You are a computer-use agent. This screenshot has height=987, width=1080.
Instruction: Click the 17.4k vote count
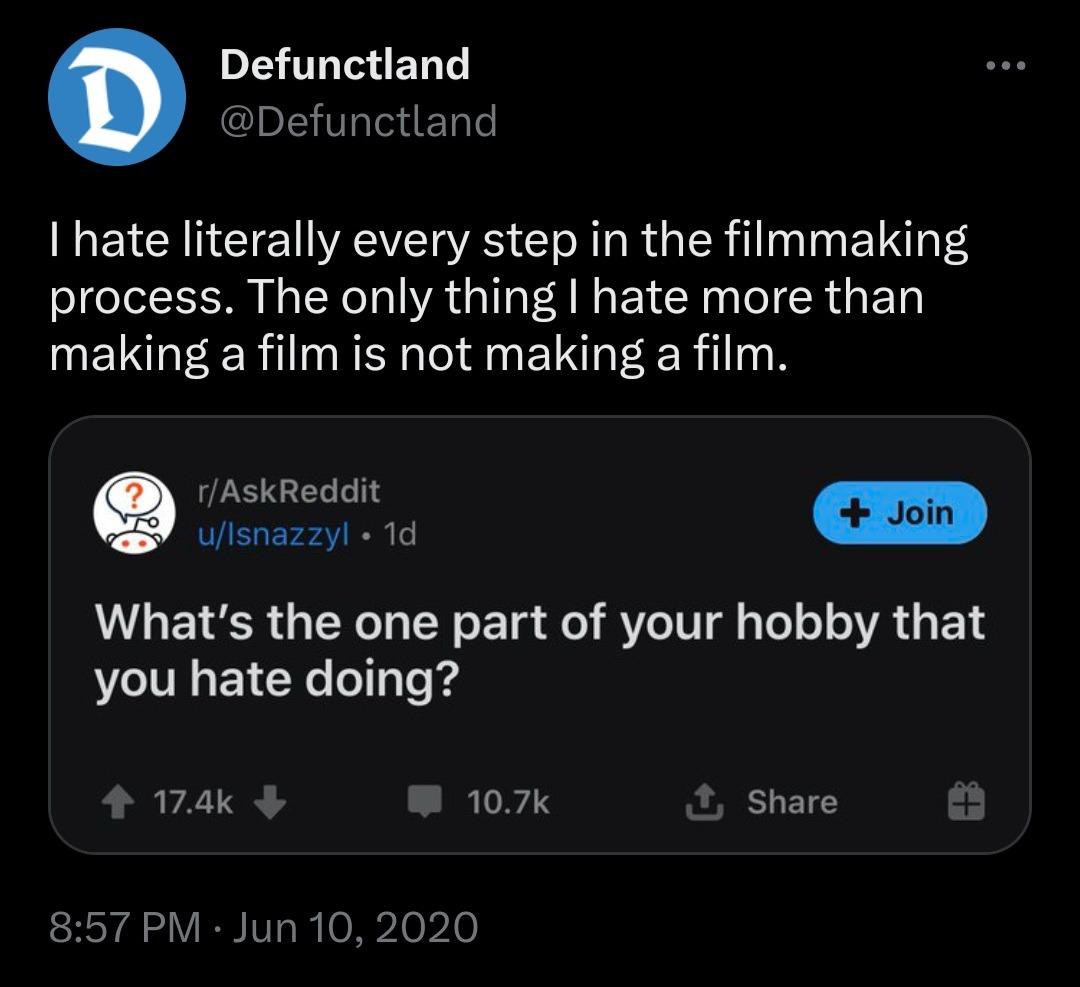click(193, 801)
